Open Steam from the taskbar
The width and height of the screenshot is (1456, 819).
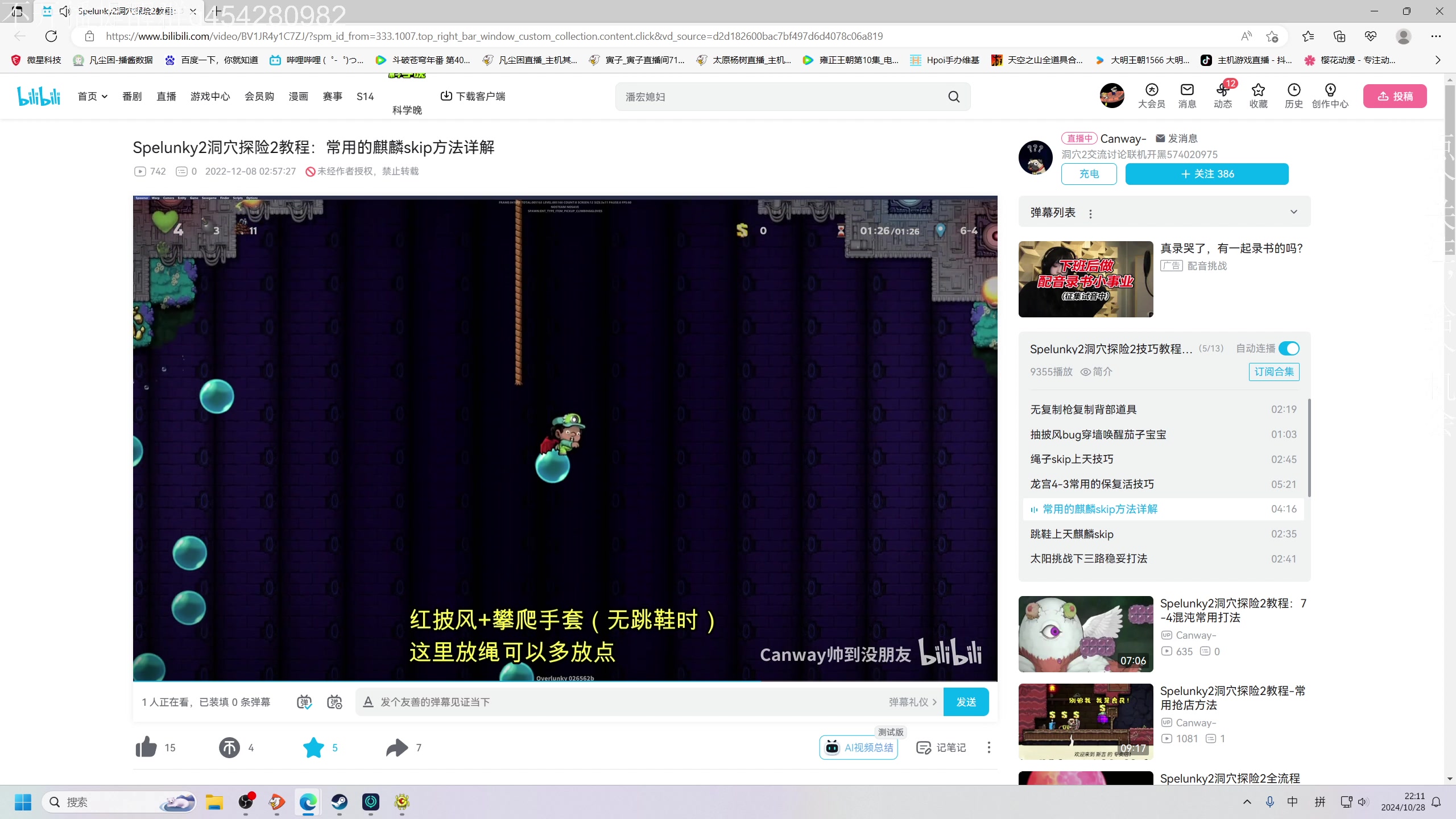click(x=340, y=802)
